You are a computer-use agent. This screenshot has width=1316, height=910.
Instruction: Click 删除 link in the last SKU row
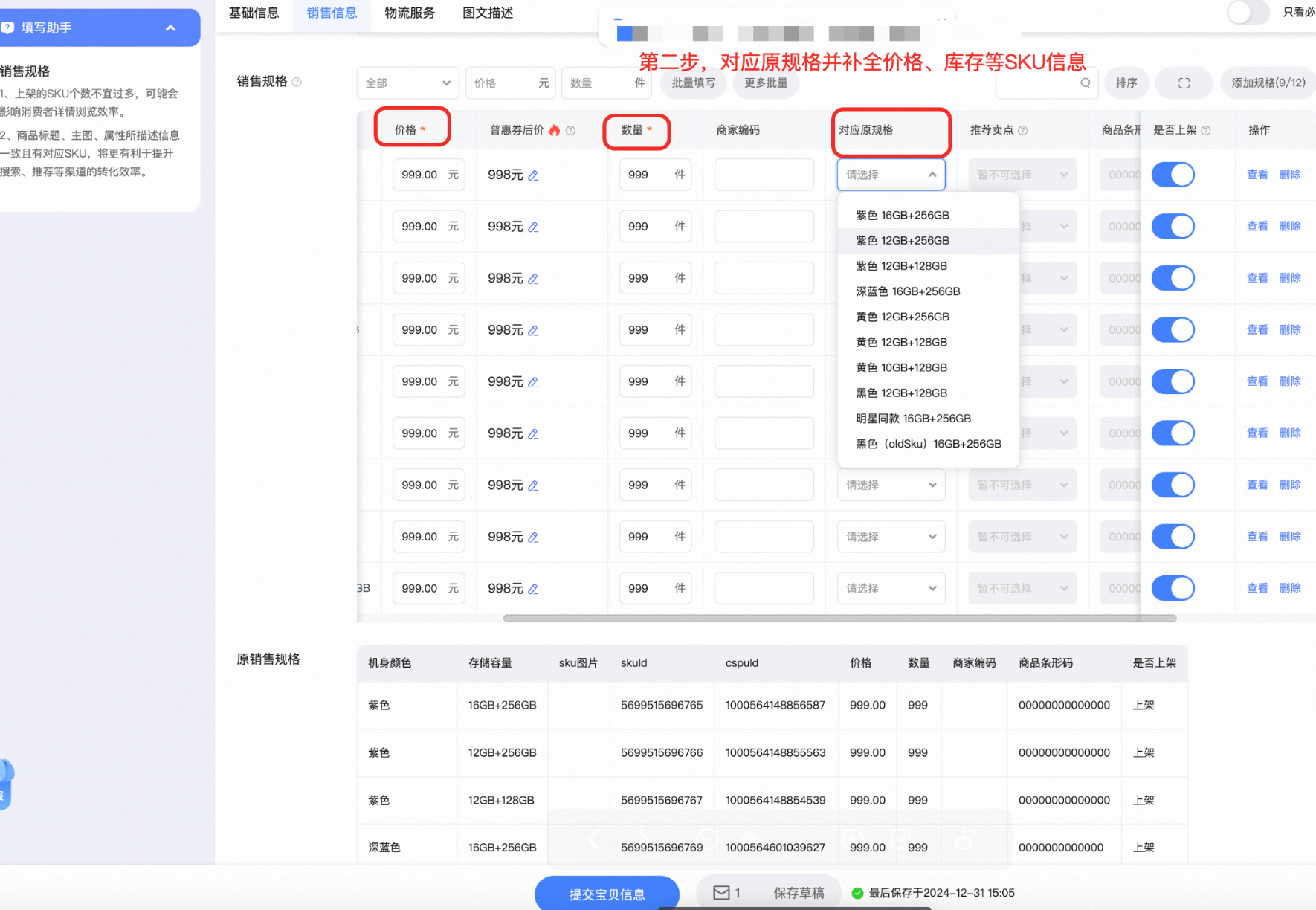[x=1290, y=588]
